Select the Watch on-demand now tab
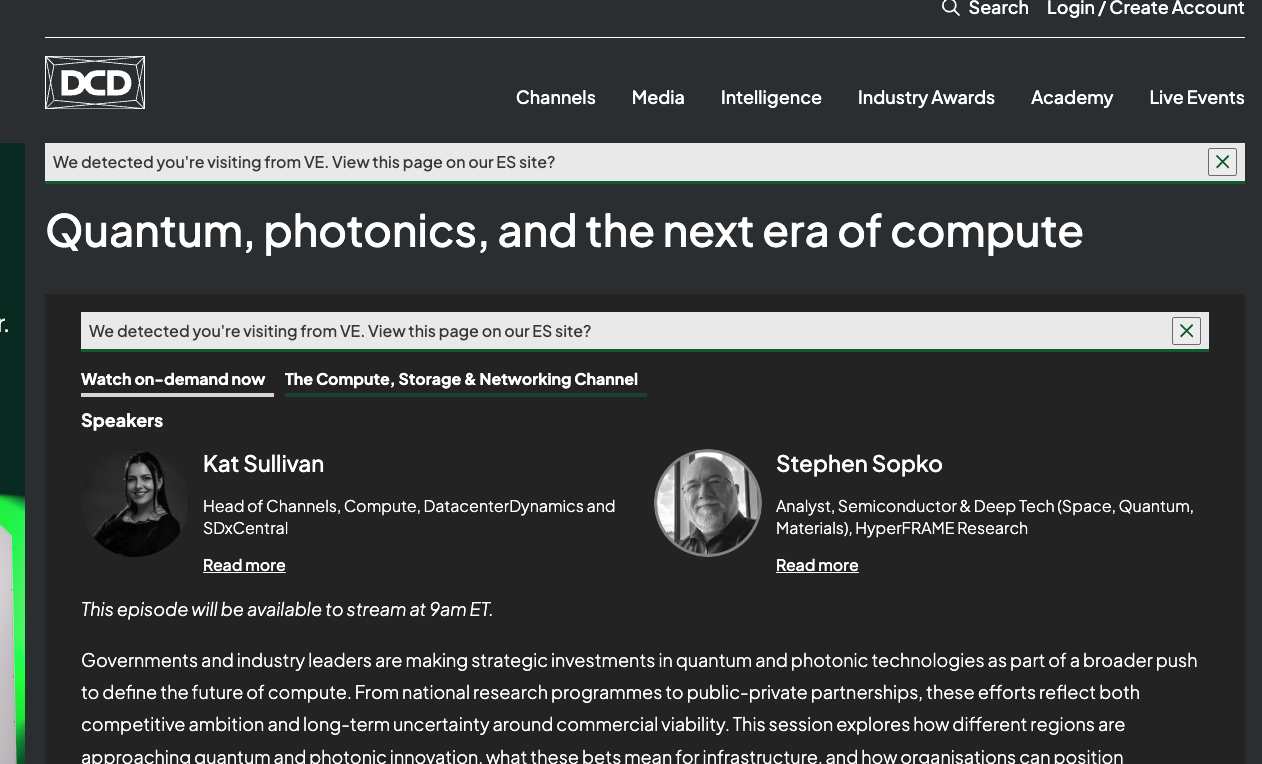This screenshot has width=1262, height=764. [173, 379]
